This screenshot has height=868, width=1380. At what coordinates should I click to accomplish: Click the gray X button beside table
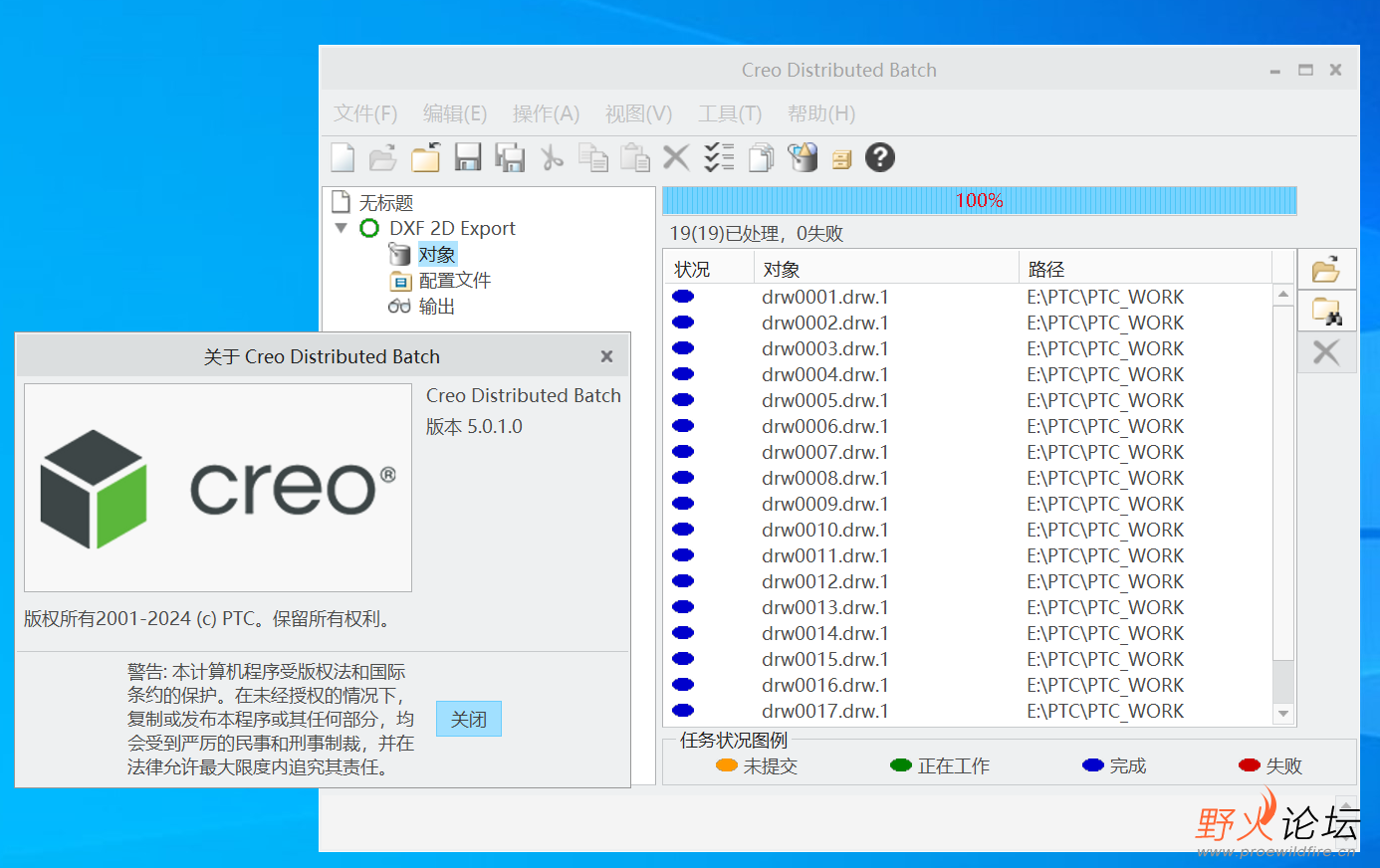1326,352
